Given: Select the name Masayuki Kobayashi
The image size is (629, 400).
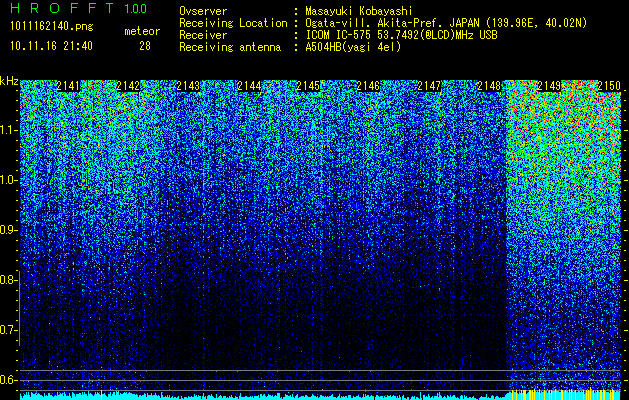Looking at the screenshot, I should tap(359, 11).
